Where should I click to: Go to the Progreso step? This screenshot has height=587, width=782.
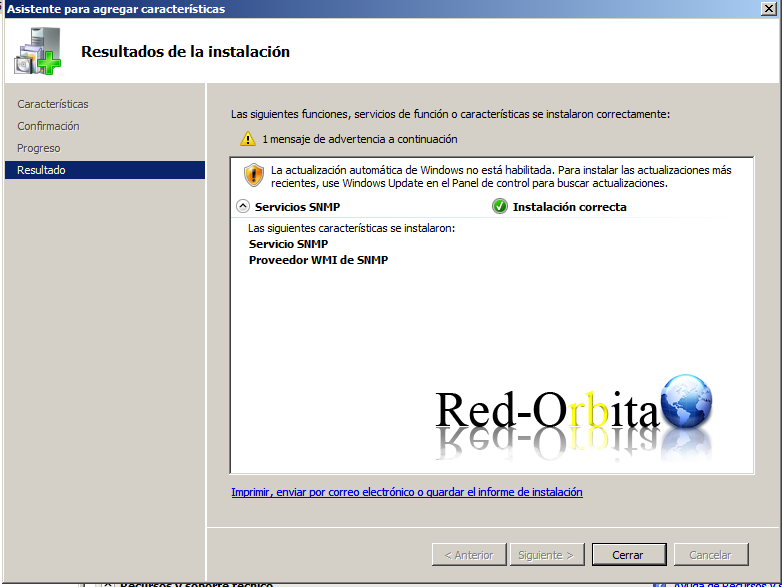39,148
